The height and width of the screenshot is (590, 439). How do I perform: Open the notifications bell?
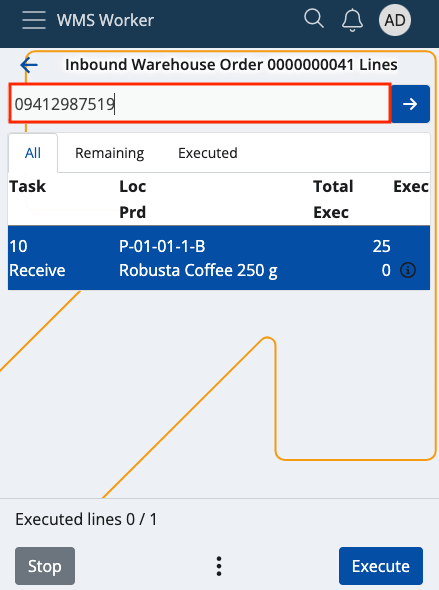pyautogui.click(x=352, y=20)
